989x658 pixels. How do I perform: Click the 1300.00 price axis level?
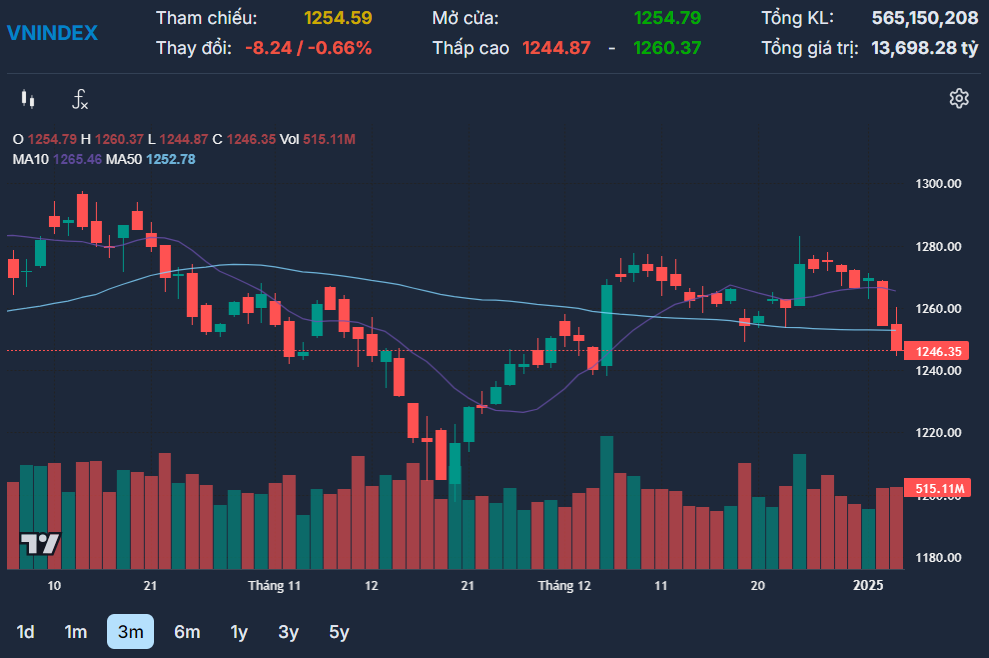(x=938, y=184)
